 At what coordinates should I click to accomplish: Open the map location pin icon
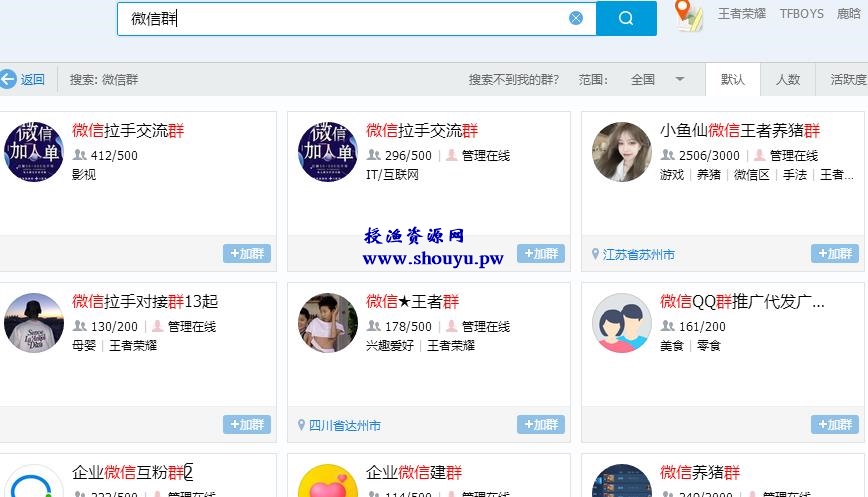[689, 15]
